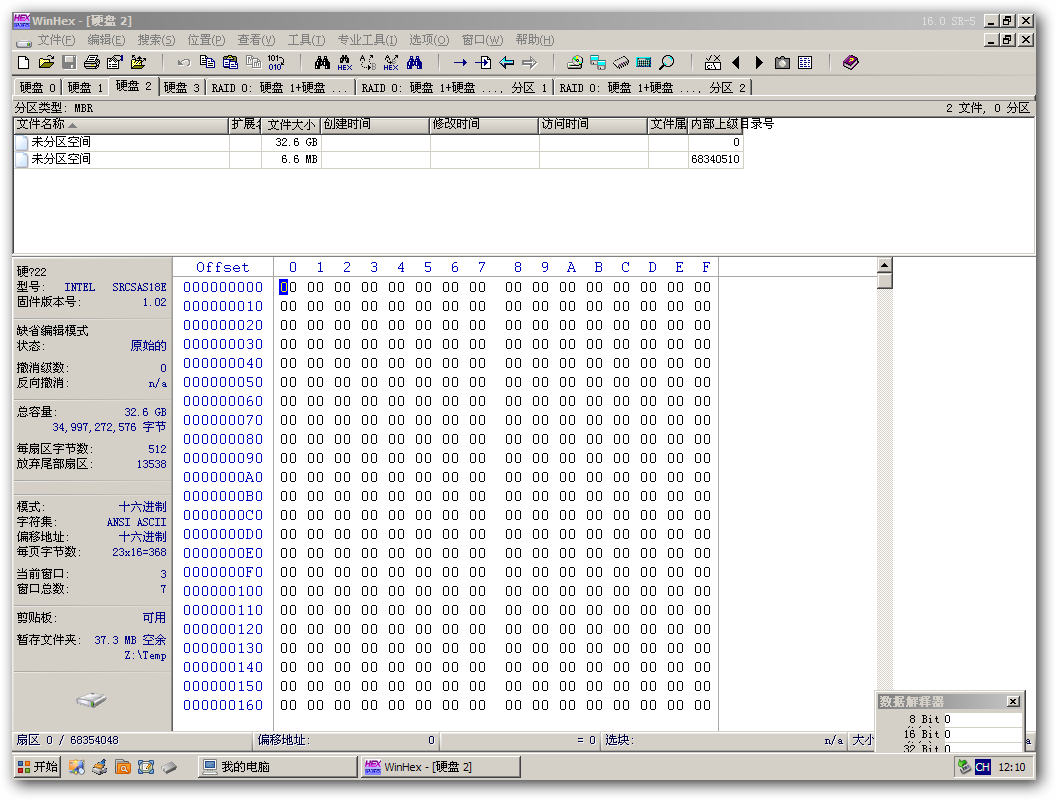The height and width of the screenshot is (800, 1056).
Task: Click the hex view scrollbar up arrow
Action: [885, 265]
